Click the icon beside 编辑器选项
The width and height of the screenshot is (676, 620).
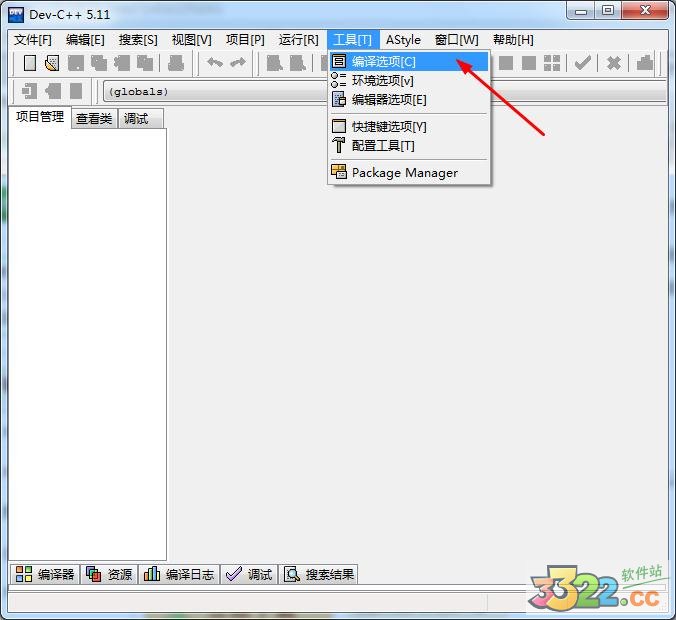click(x=339, y=99)
